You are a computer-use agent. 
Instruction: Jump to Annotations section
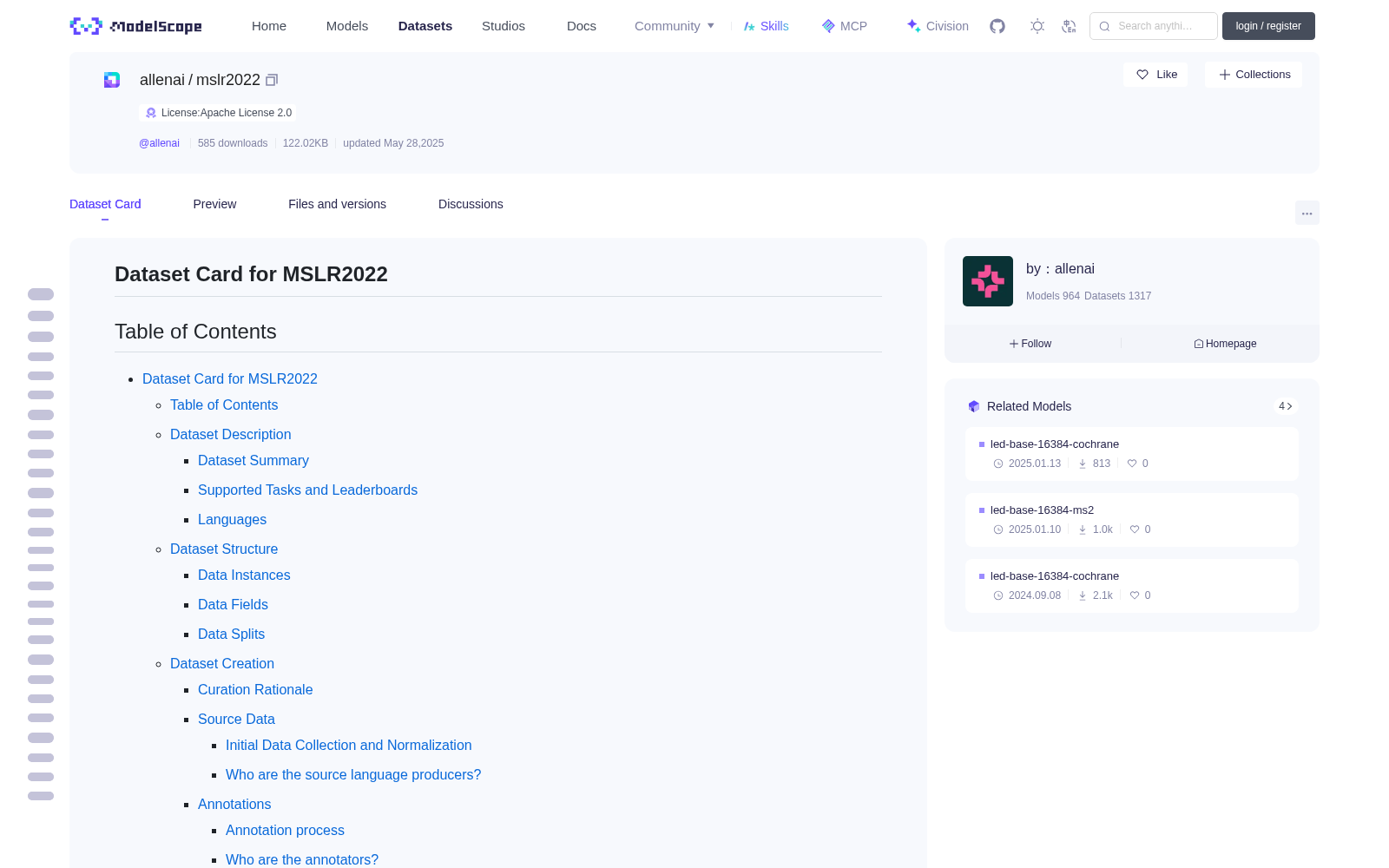pos(234,804)
